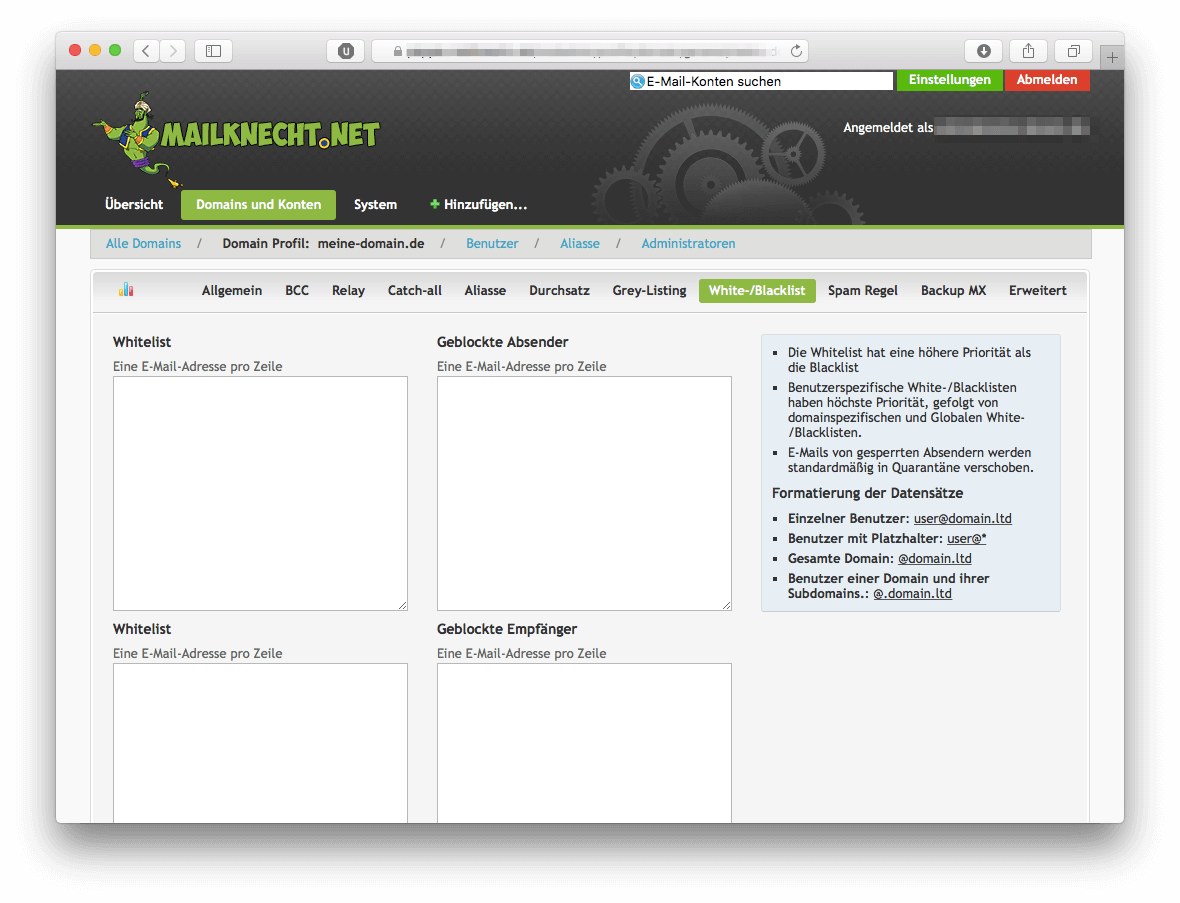Open the Safari share icon
The image size is (1180, 903).
1029,50
